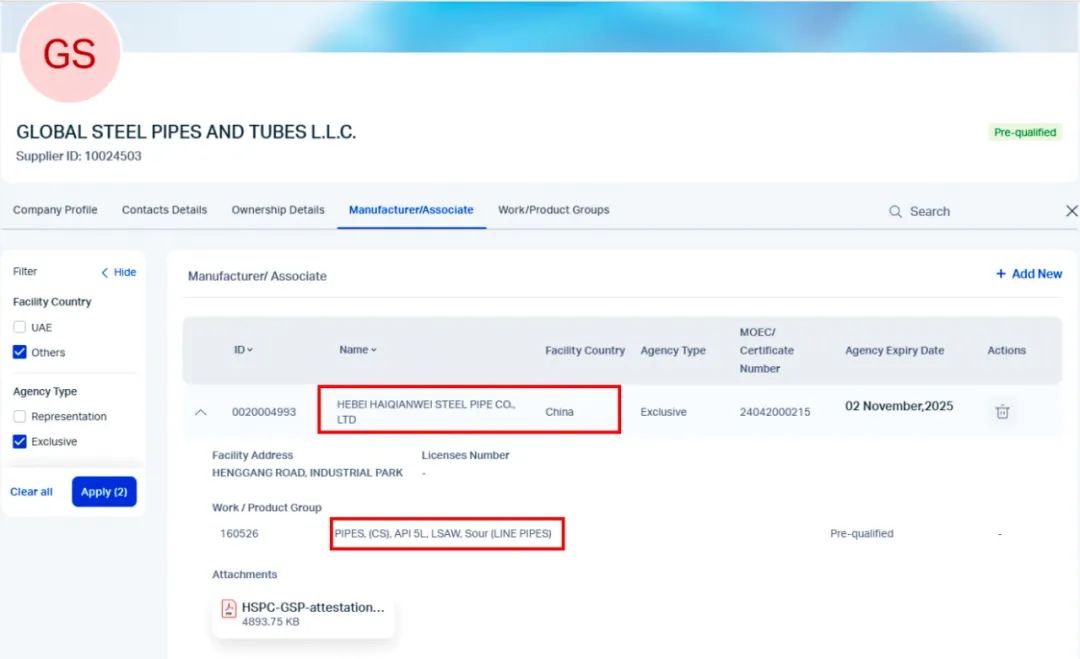Sort table by Name column
The image size is (1080, 659).
357,350
